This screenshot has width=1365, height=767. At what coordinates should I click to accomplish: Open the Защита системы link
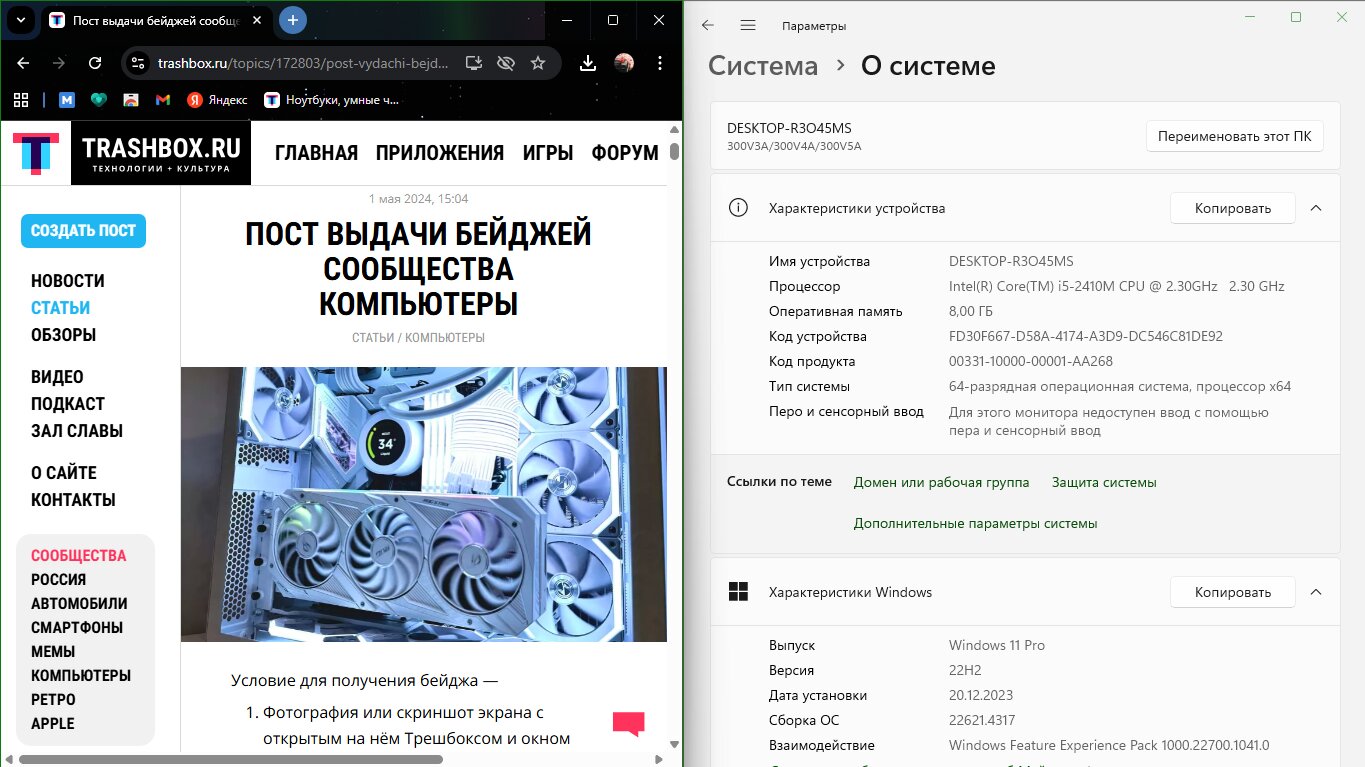coord(1103,482)
